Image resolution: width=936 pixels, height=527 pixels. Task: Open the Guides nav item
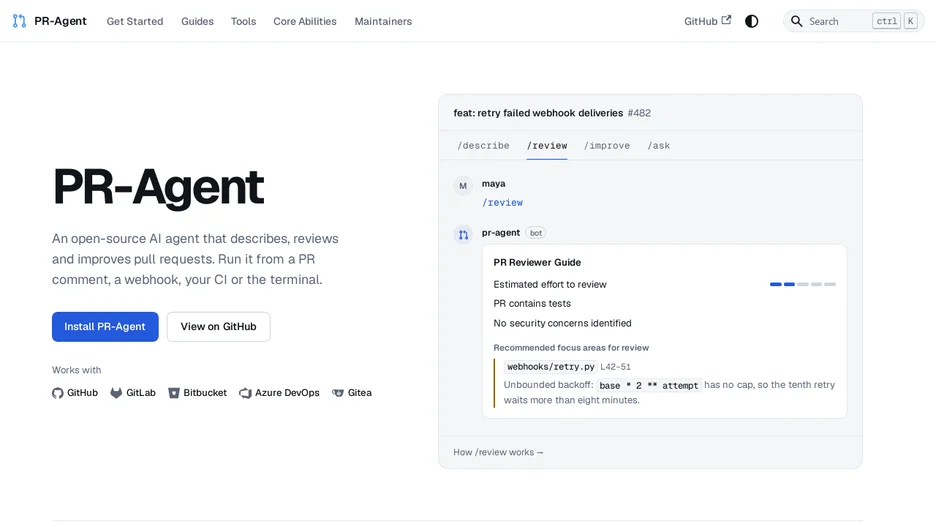[x=198, y=21]
